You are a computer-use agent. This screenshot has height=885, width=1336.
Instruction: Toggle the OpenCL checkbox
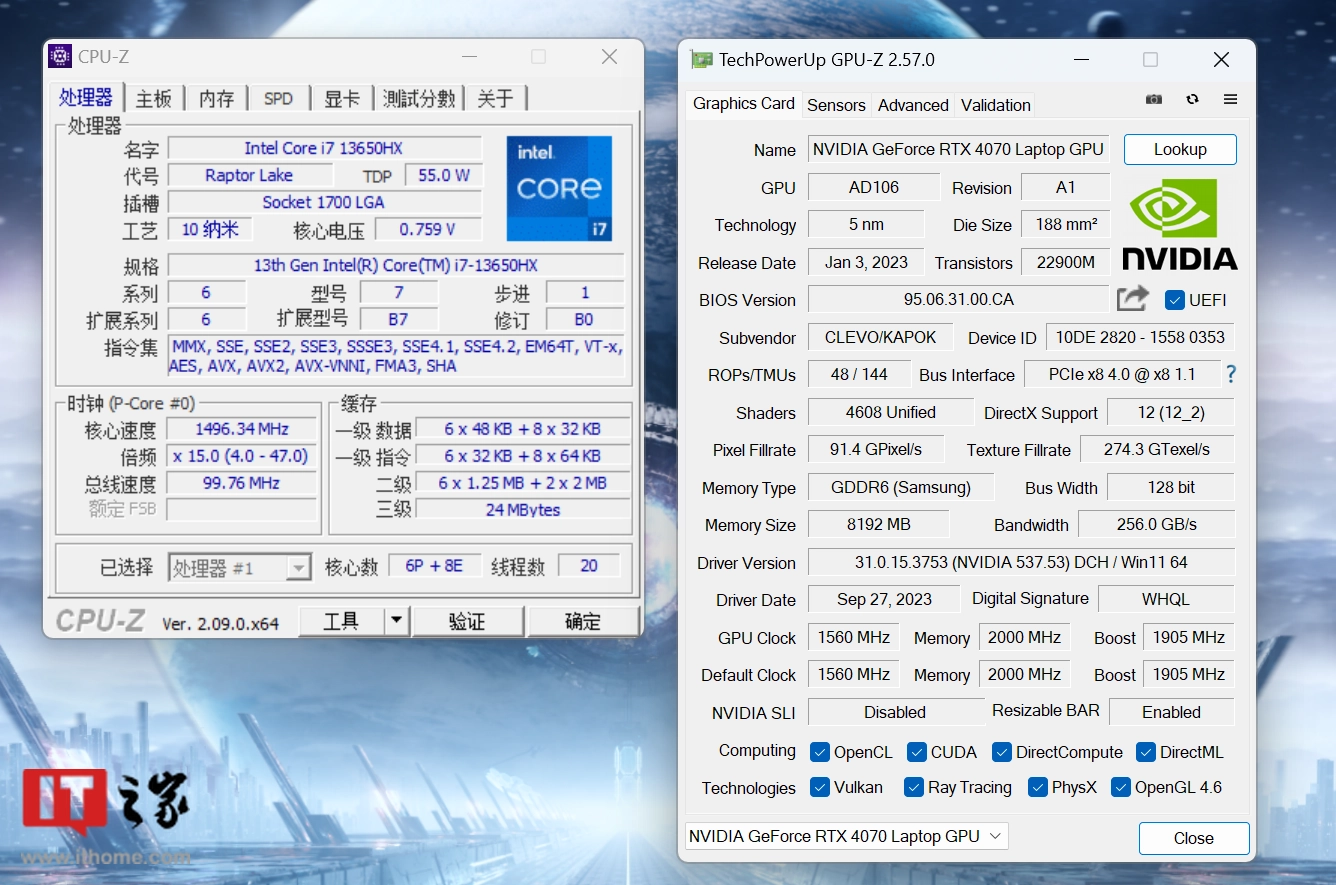[820, 752]
